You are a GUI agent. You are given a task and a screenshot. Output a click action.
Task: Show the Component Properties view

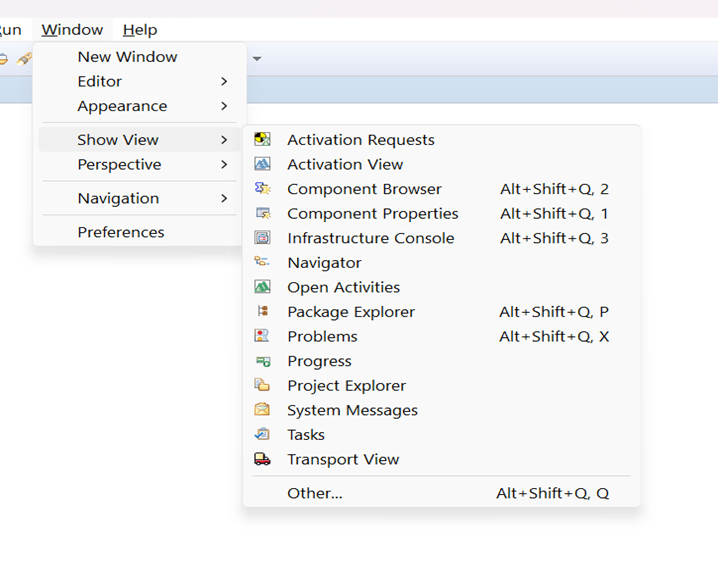441,214
